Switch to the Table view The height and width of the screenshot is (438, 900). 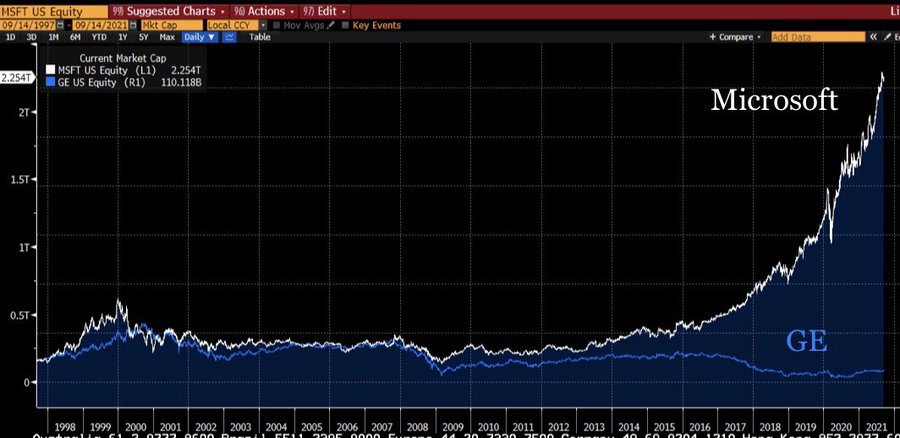click(259, 36)
